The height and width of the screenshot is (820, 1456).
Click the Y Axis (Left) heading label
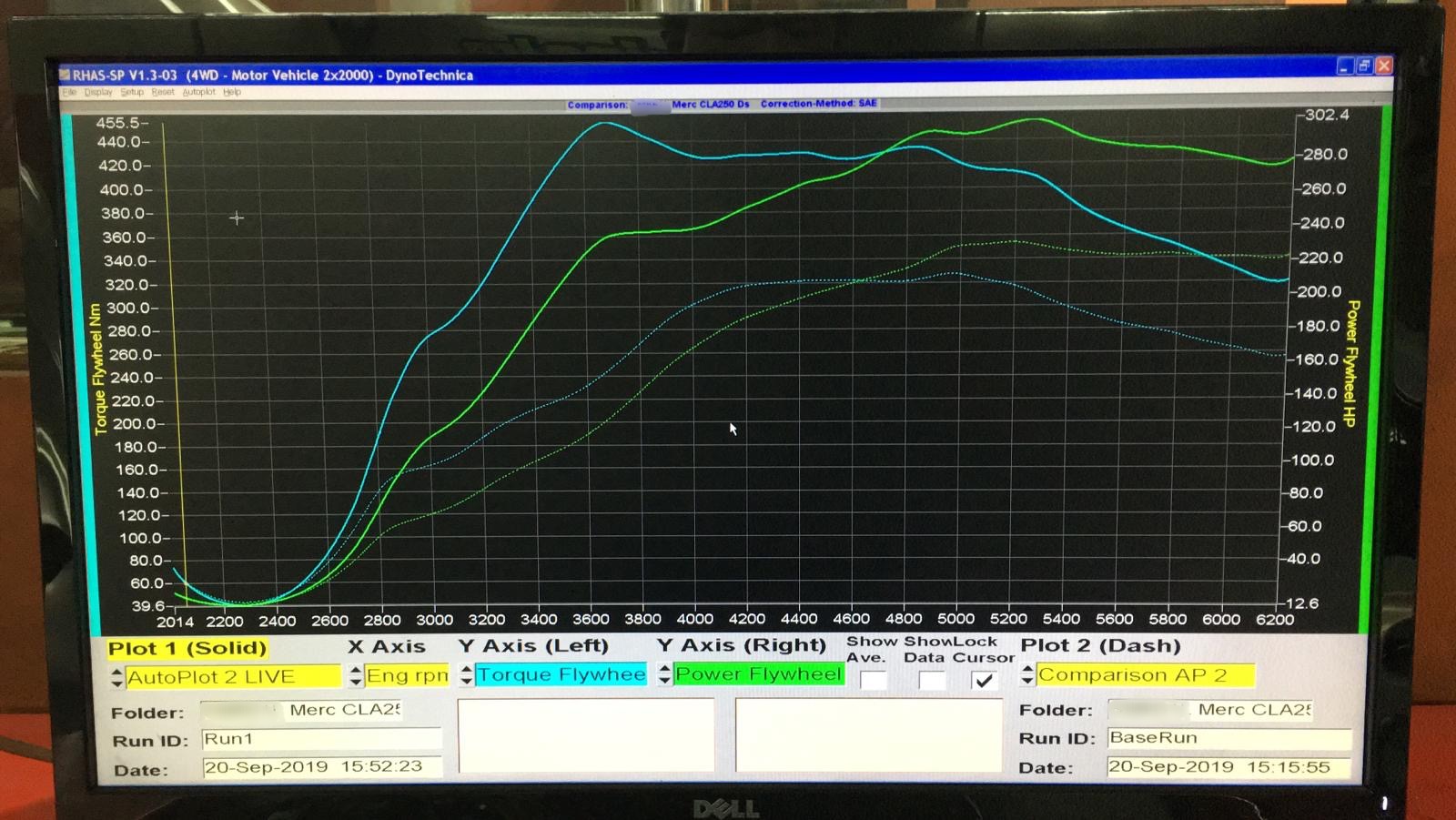pos(533,645)
